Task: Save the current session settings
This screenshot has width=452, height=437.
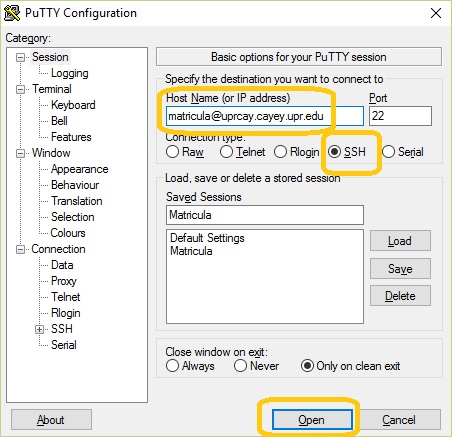Action: 400,268
